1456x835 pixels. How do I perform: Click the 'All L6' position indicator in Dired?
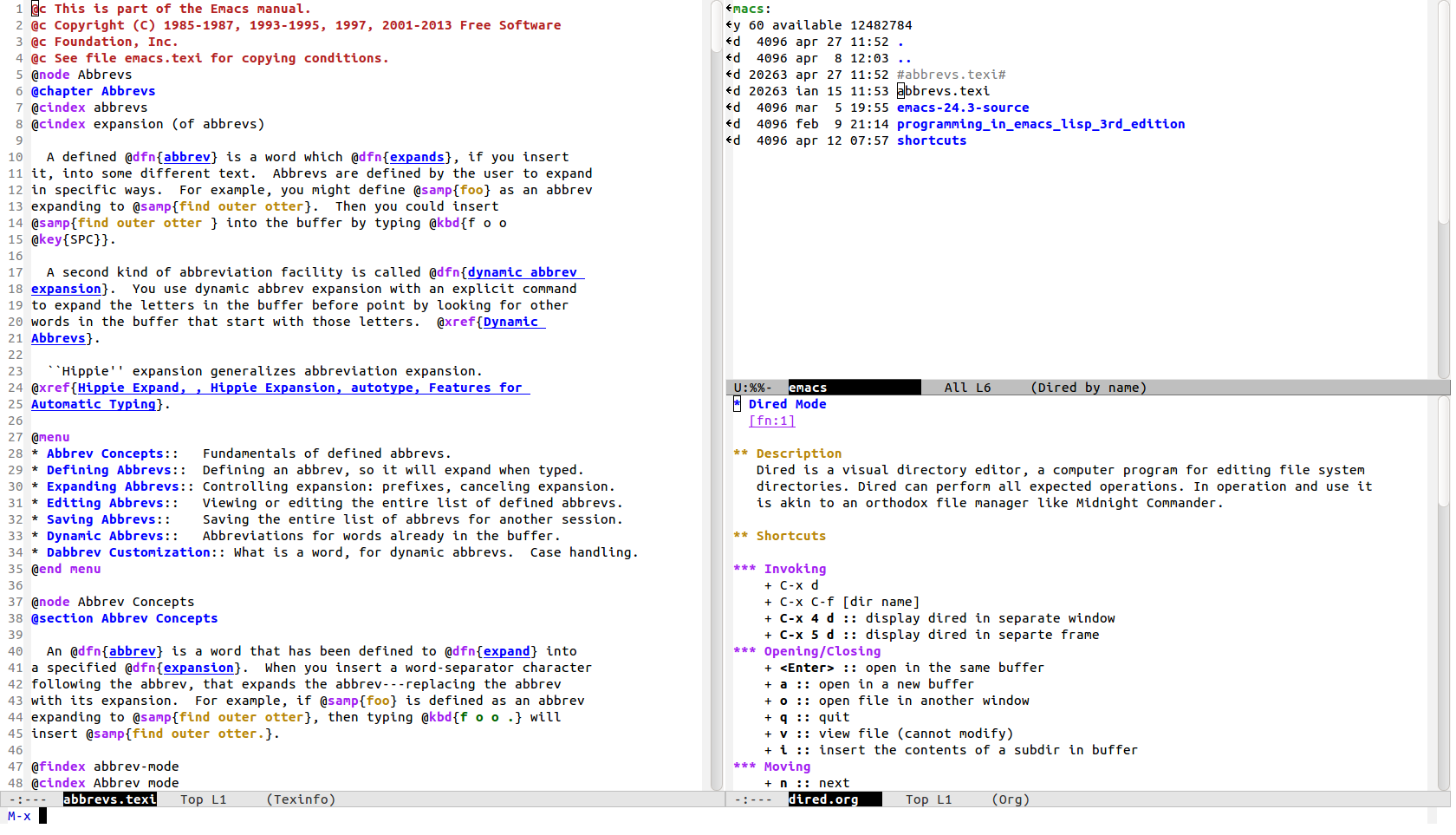pos(967,388)
